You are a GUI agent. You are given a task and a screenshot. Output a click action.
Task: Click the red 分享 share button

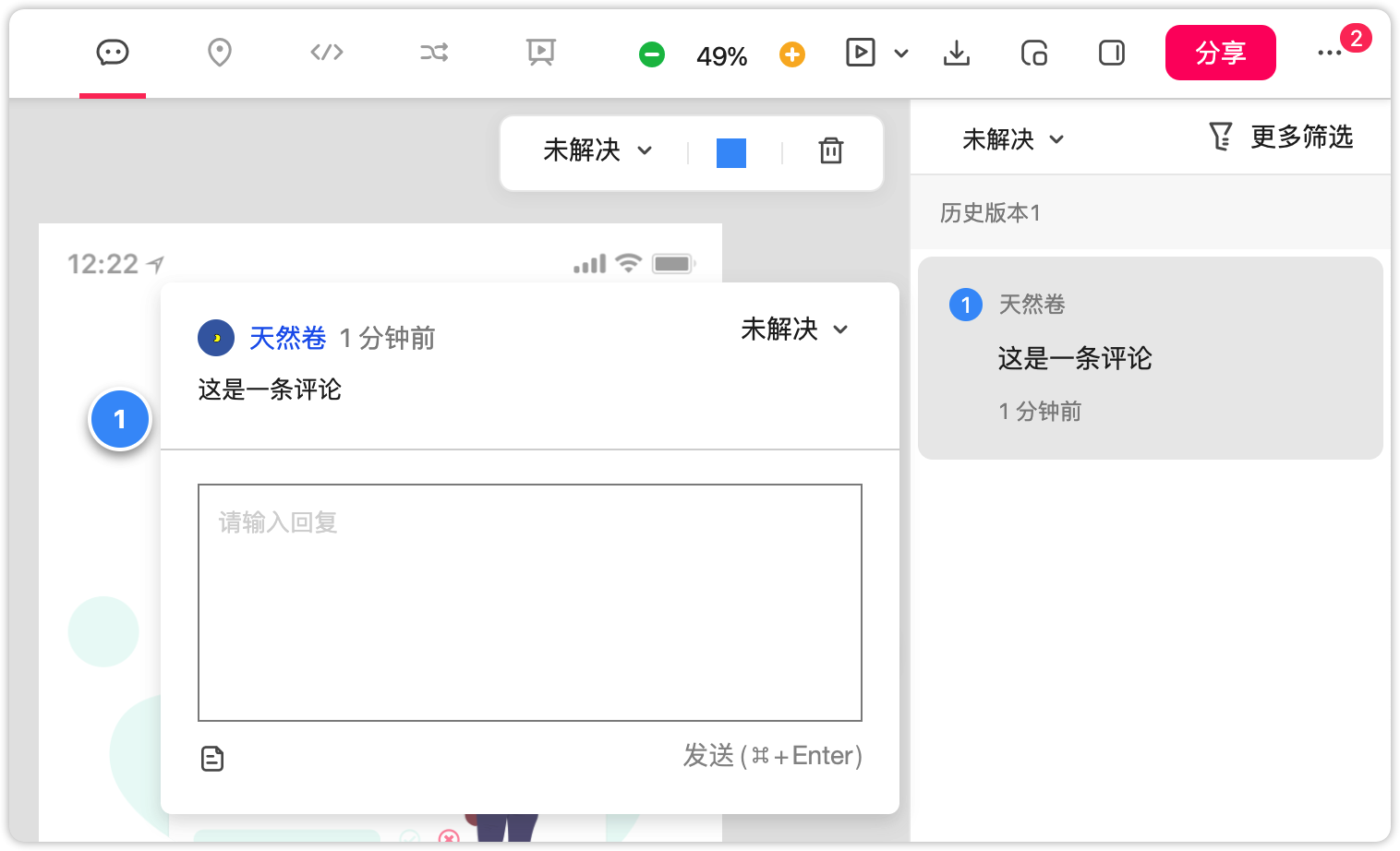point(1220,53)
